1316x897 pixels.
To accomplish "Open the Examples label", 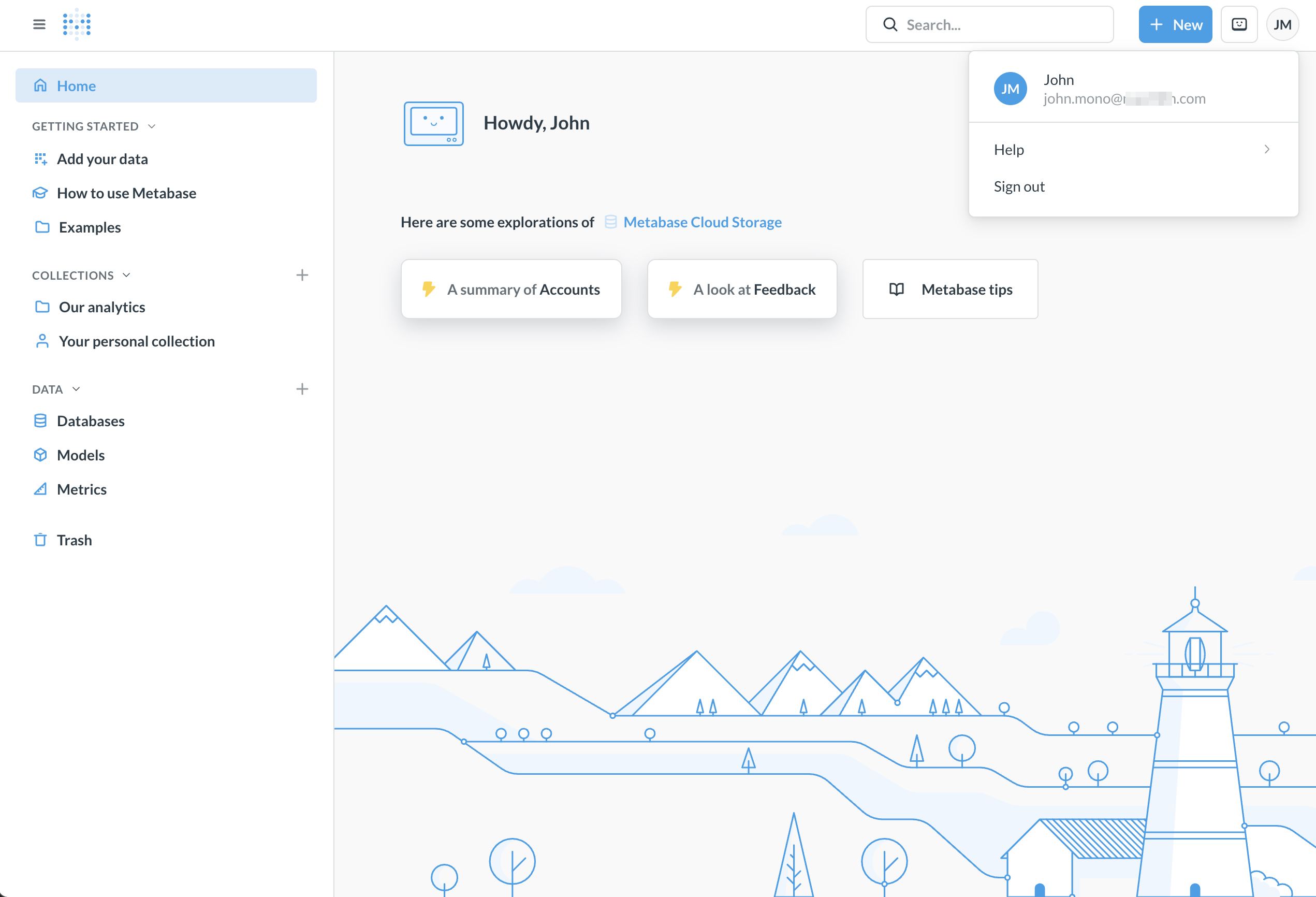I will point(90,227).
